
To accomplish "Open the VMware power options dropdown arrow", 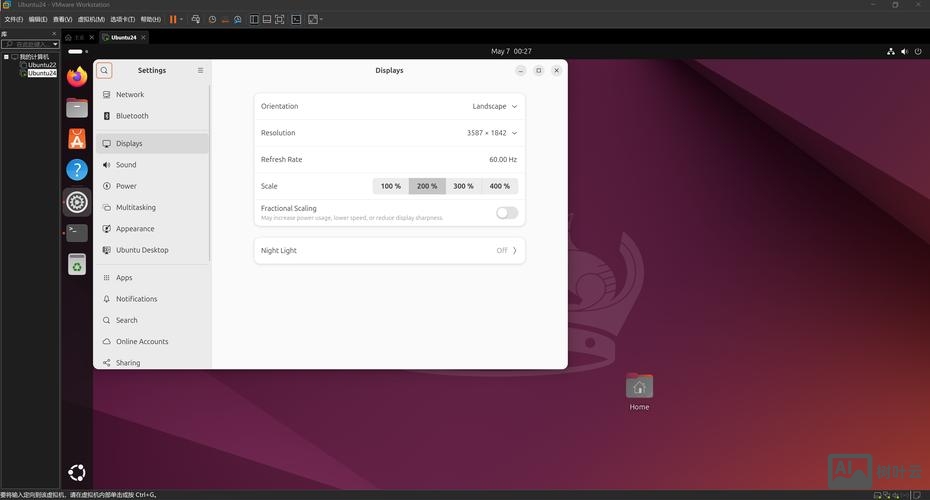I will [x=181, y=20].
